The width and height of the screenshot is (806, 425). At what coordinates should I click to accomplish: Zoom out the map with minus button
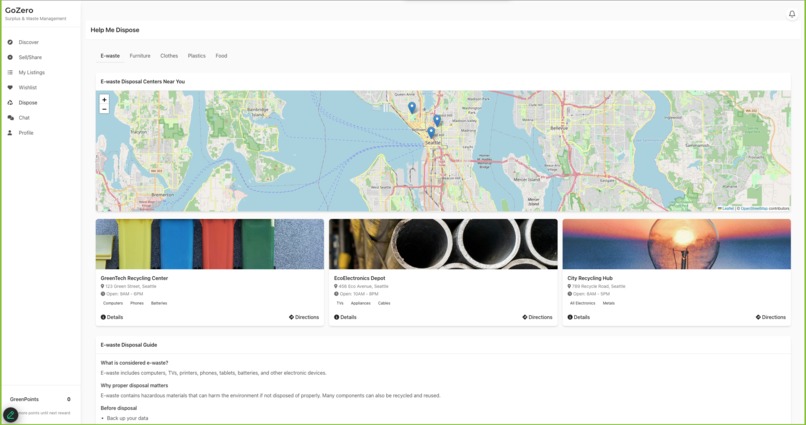[104, 109]
